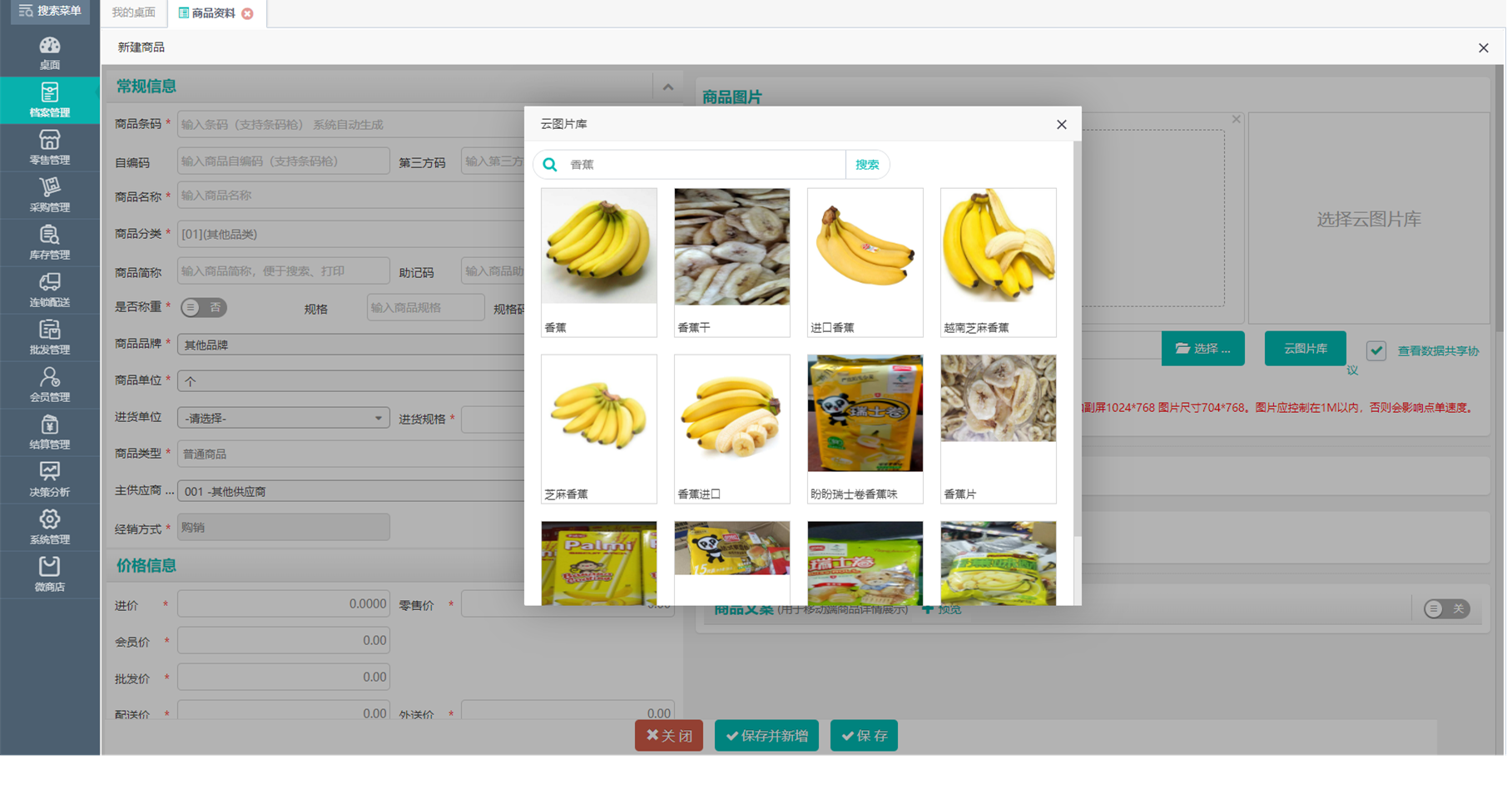Open the 商品分类 selection field
Screen dimensions: 1512x809
(349, 234)
